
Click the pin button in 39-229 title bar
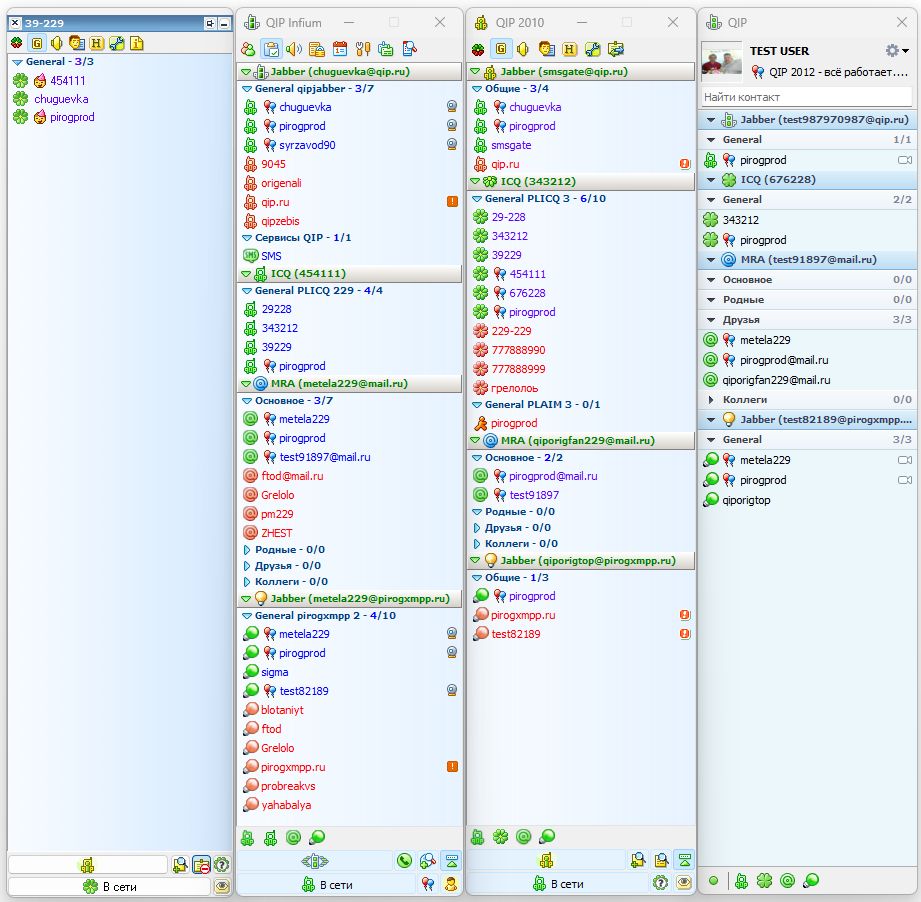pos(210,23)
